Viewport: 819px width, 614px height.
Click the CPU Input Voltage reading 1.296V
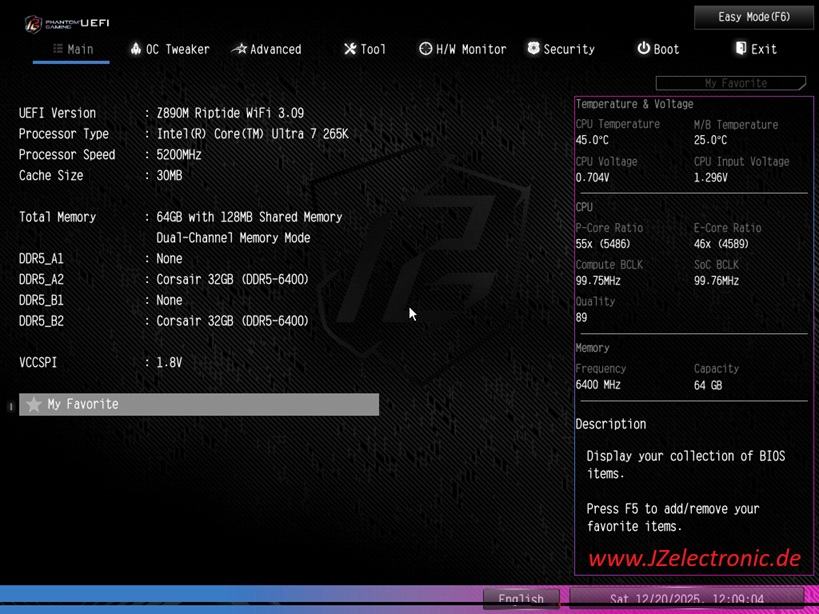(x=710, y=178)
